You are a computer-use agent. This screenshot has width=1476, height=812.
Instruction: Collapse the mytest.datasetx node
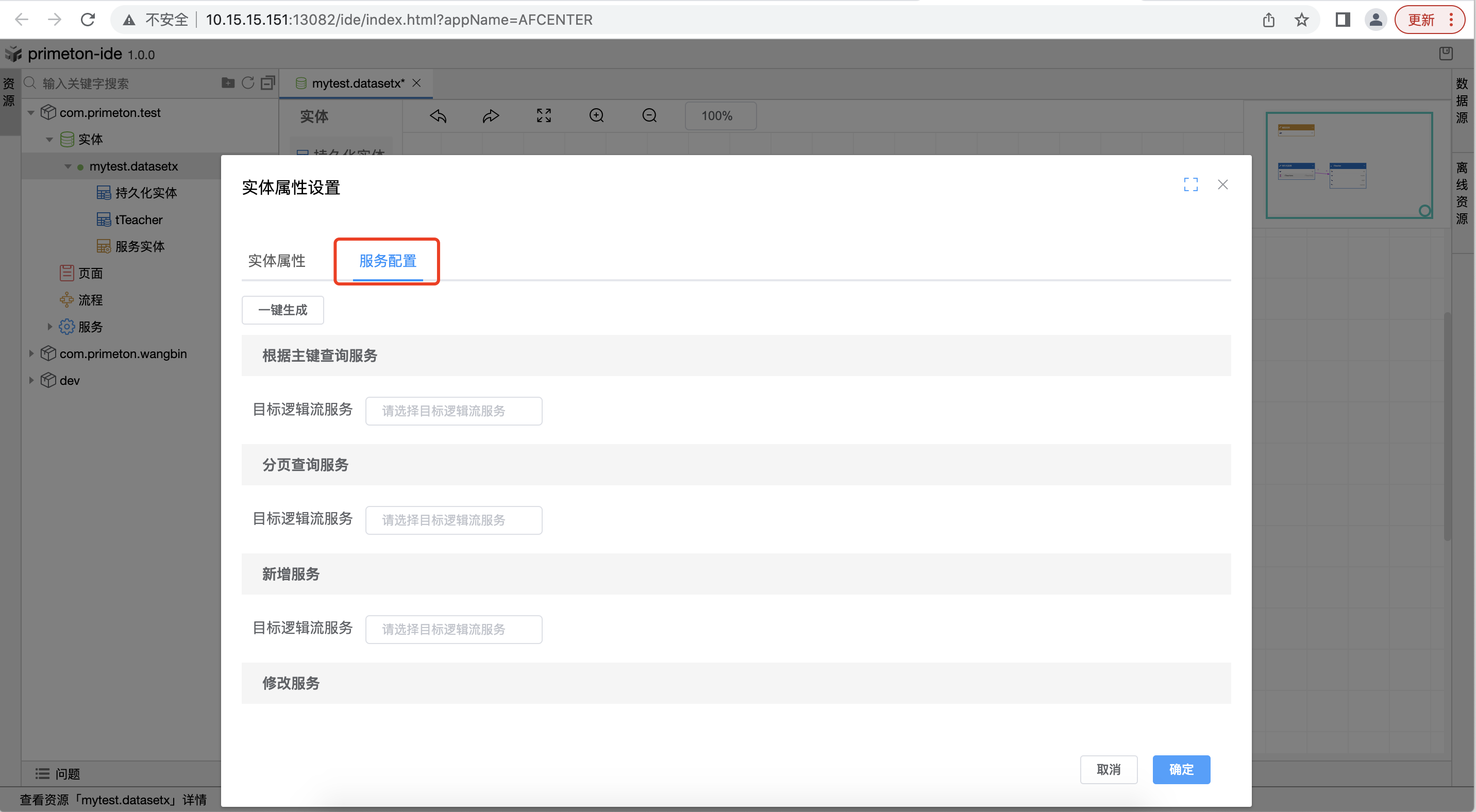pos(68,166)
